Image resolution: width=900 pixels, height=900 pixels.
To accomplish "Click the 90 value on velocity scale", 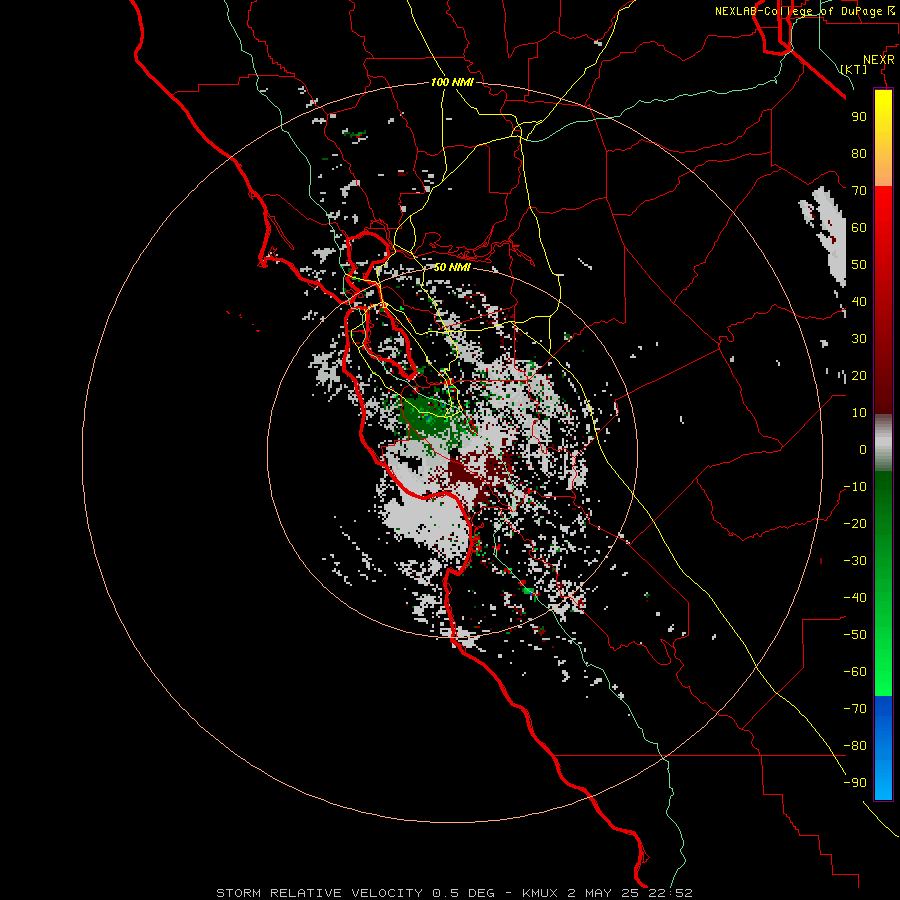I will [859, 117].
